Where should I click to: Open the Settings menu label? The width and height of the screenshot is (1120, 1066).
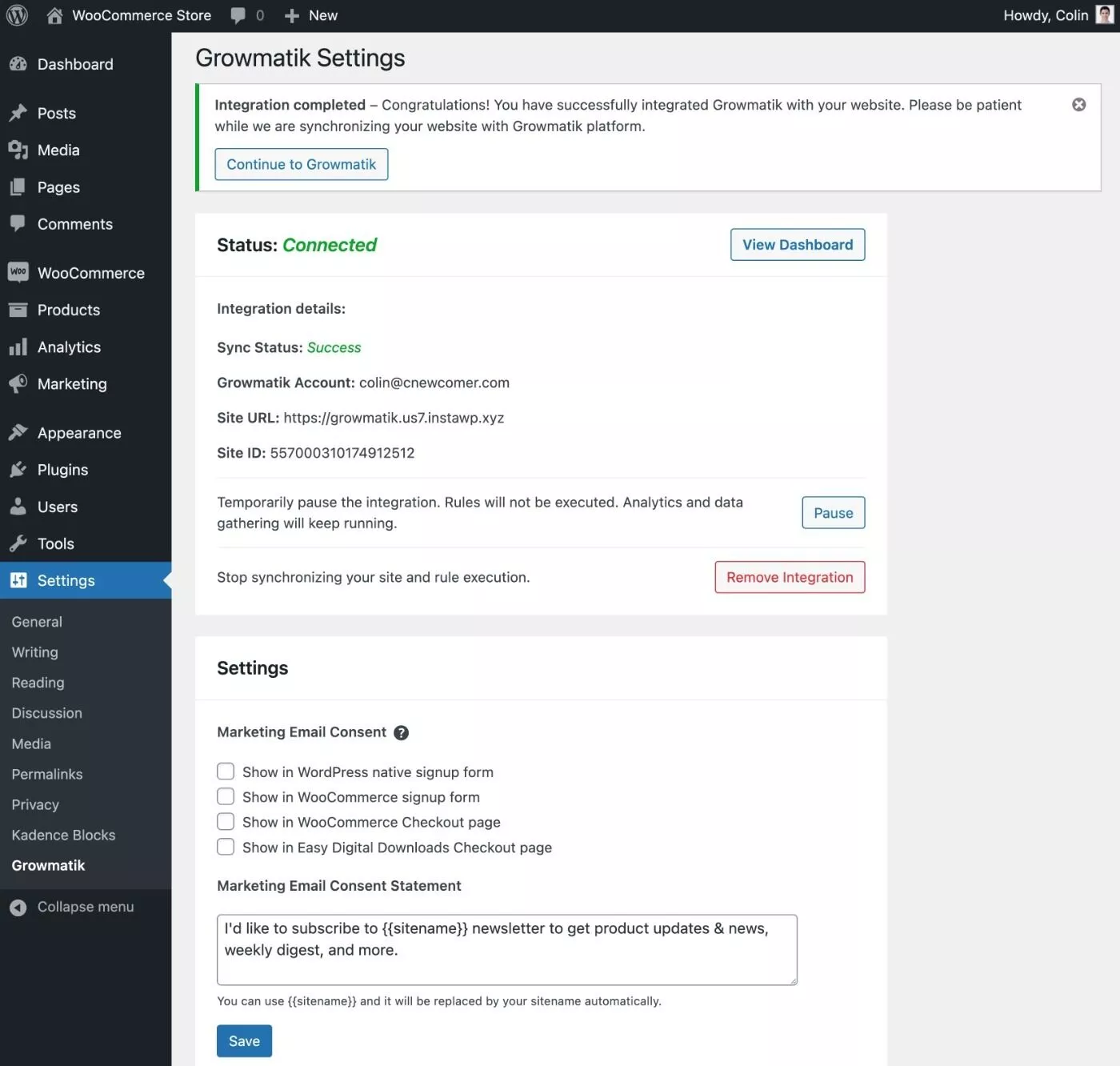point(66,580)
